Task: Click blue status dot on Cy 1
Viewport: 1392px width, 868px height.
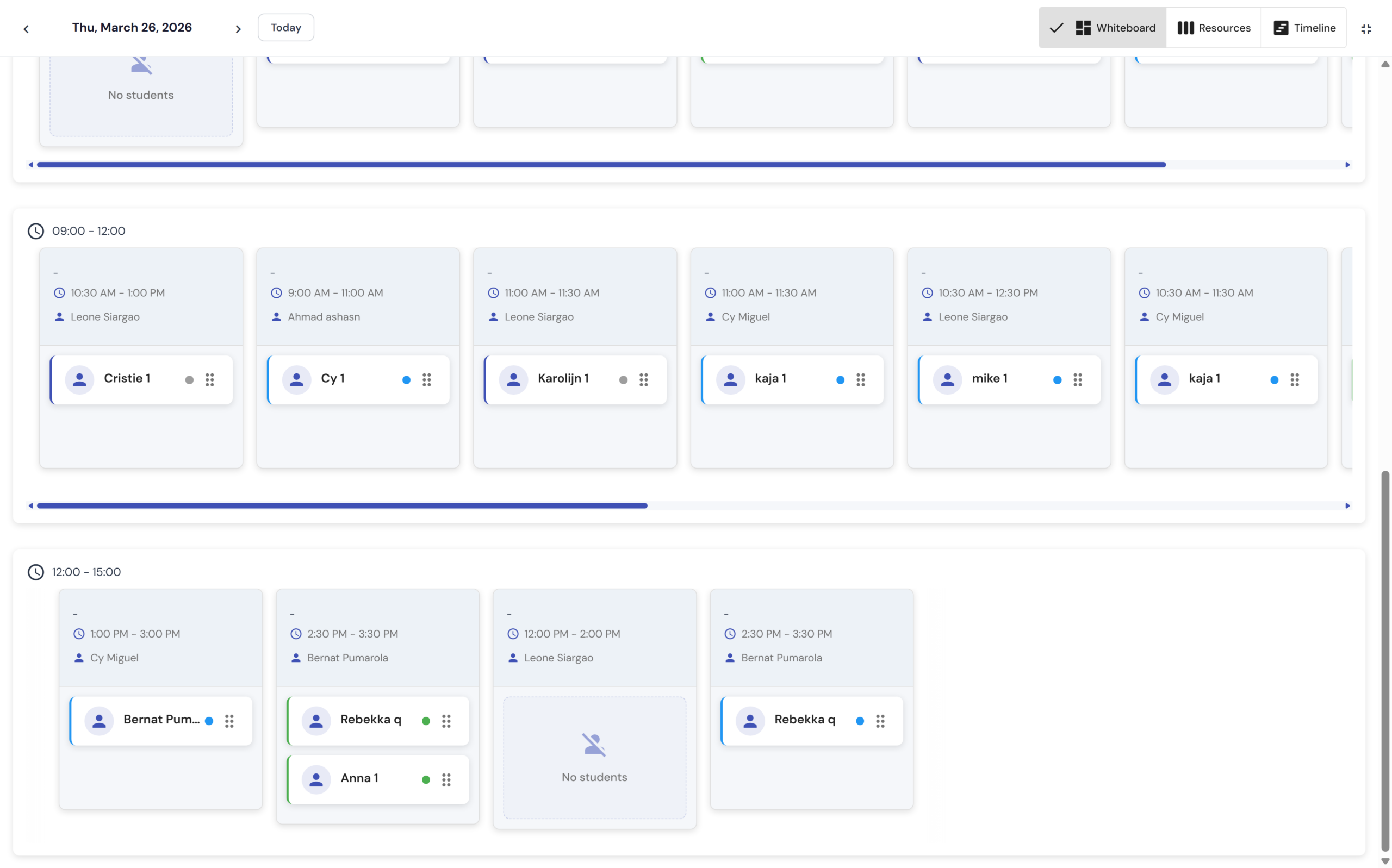Action: point(406,379)
